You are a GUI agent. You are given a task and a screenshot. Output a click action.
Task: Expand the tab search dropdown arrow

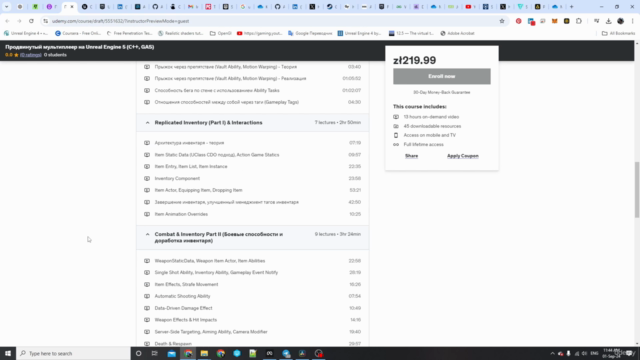(7, 7)
